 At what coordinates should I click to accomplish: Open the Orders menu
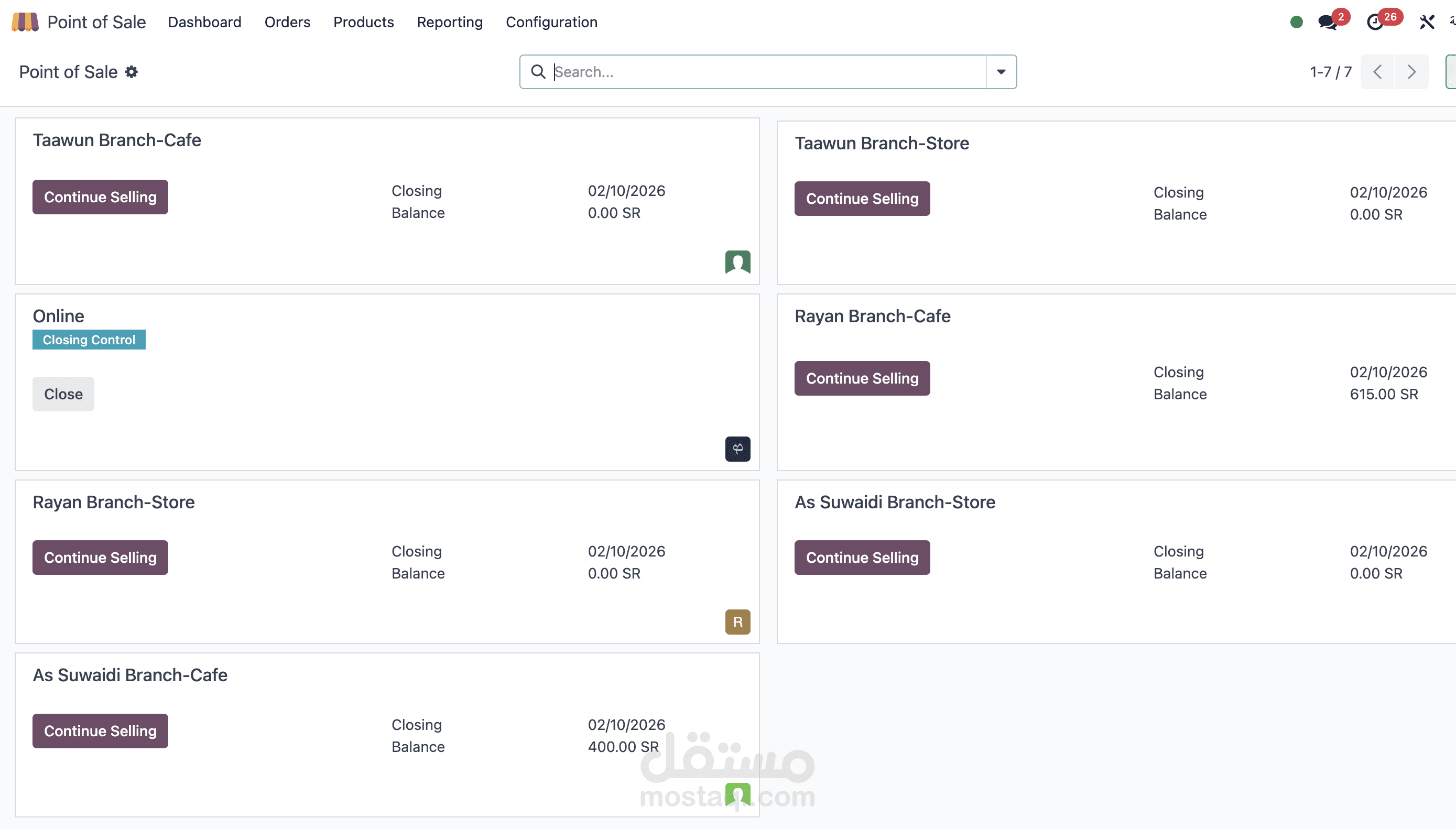[287, 22]
